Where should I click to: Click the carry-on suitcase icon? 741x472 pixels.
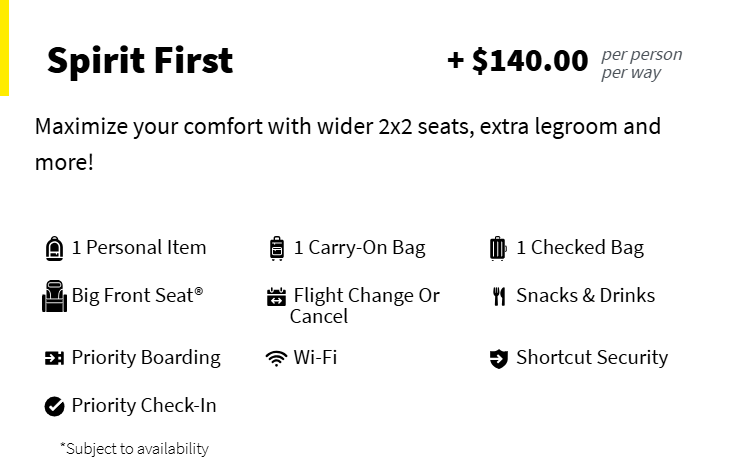point(277,249)
